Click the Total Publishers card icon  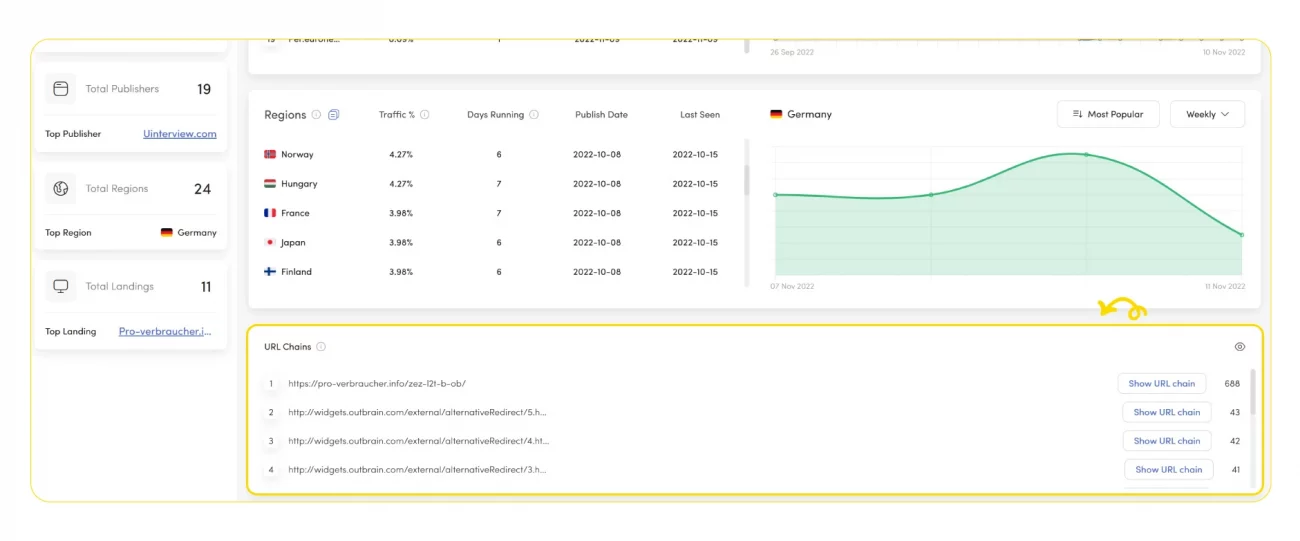[x=61, y=89]
